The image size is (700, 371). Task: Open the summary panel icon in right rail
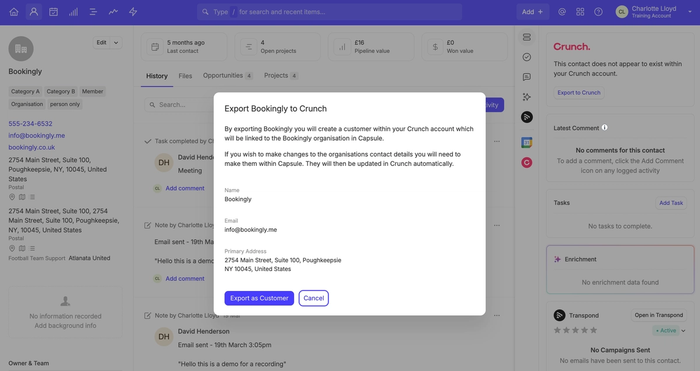click(527, 38)
